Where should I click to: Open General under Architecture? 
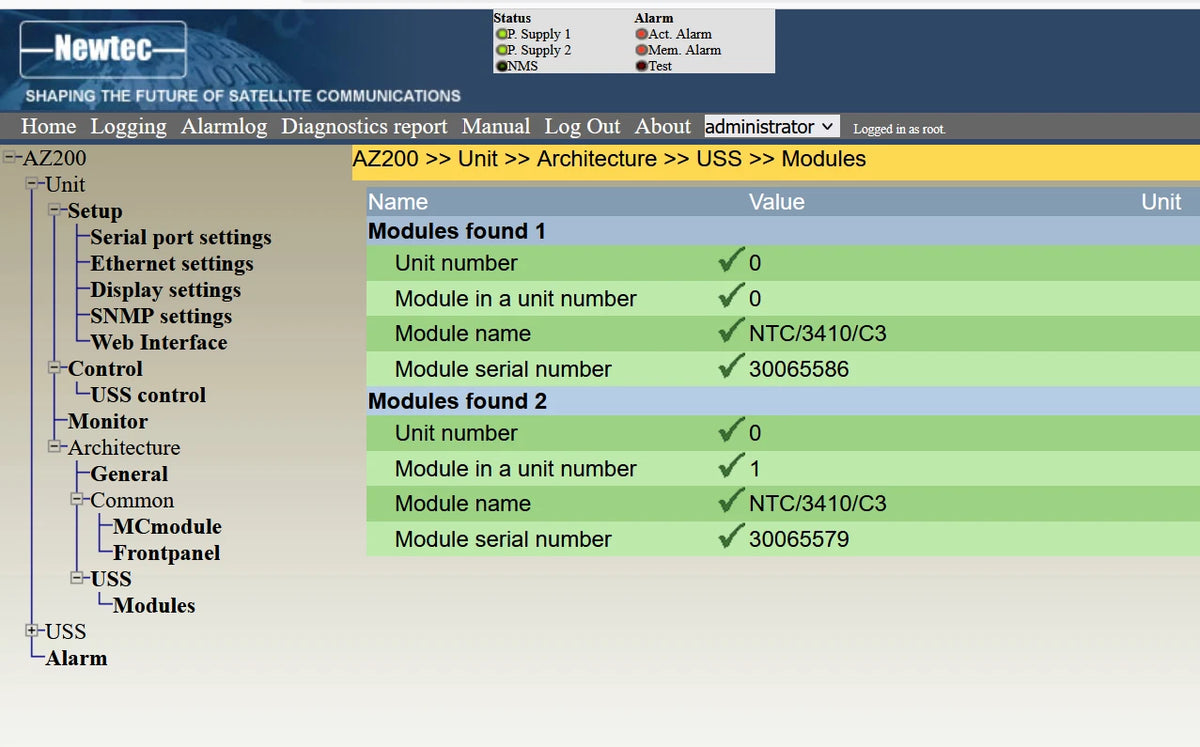click(x=129, y=474)
